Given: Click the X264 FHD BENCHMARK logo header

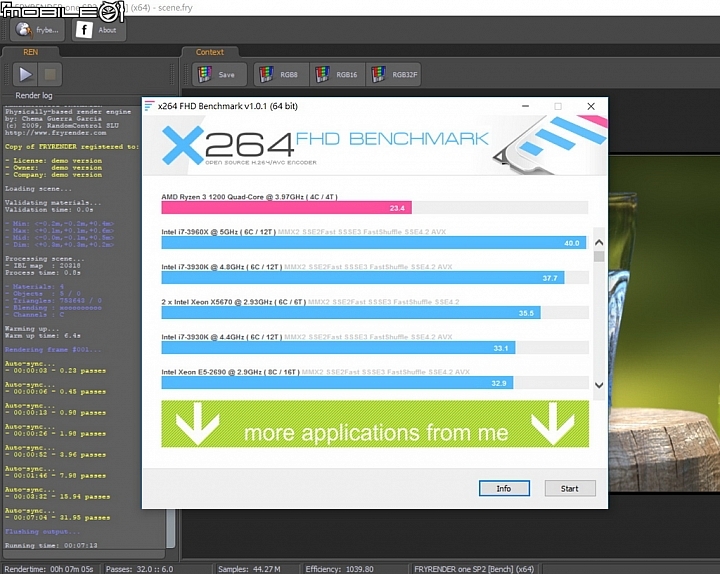Looking at the screenshot, I should pos(375,146).
